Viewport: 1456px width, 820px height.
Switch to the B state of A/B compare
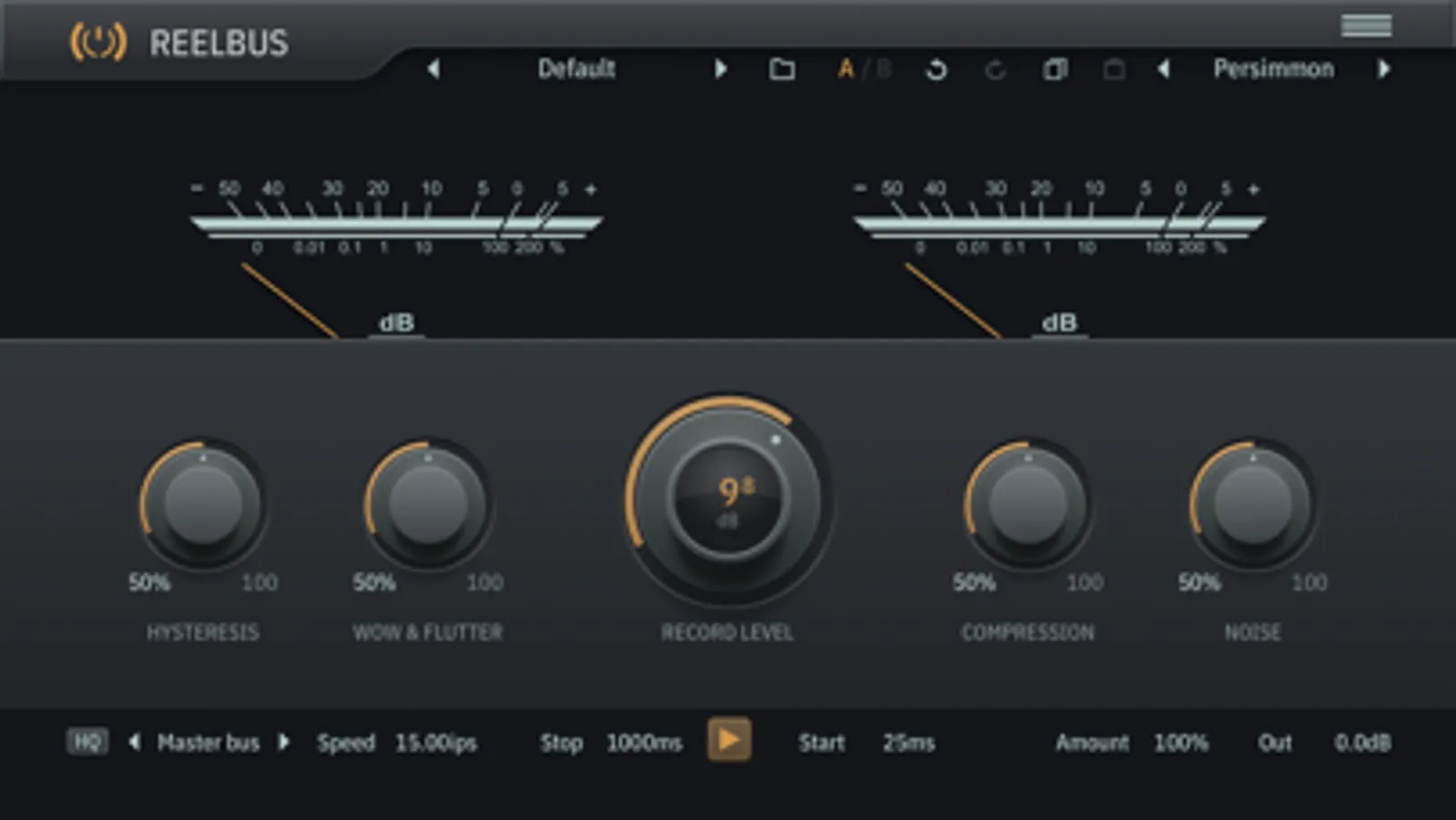pyautogui.click(x=882, y=69)
